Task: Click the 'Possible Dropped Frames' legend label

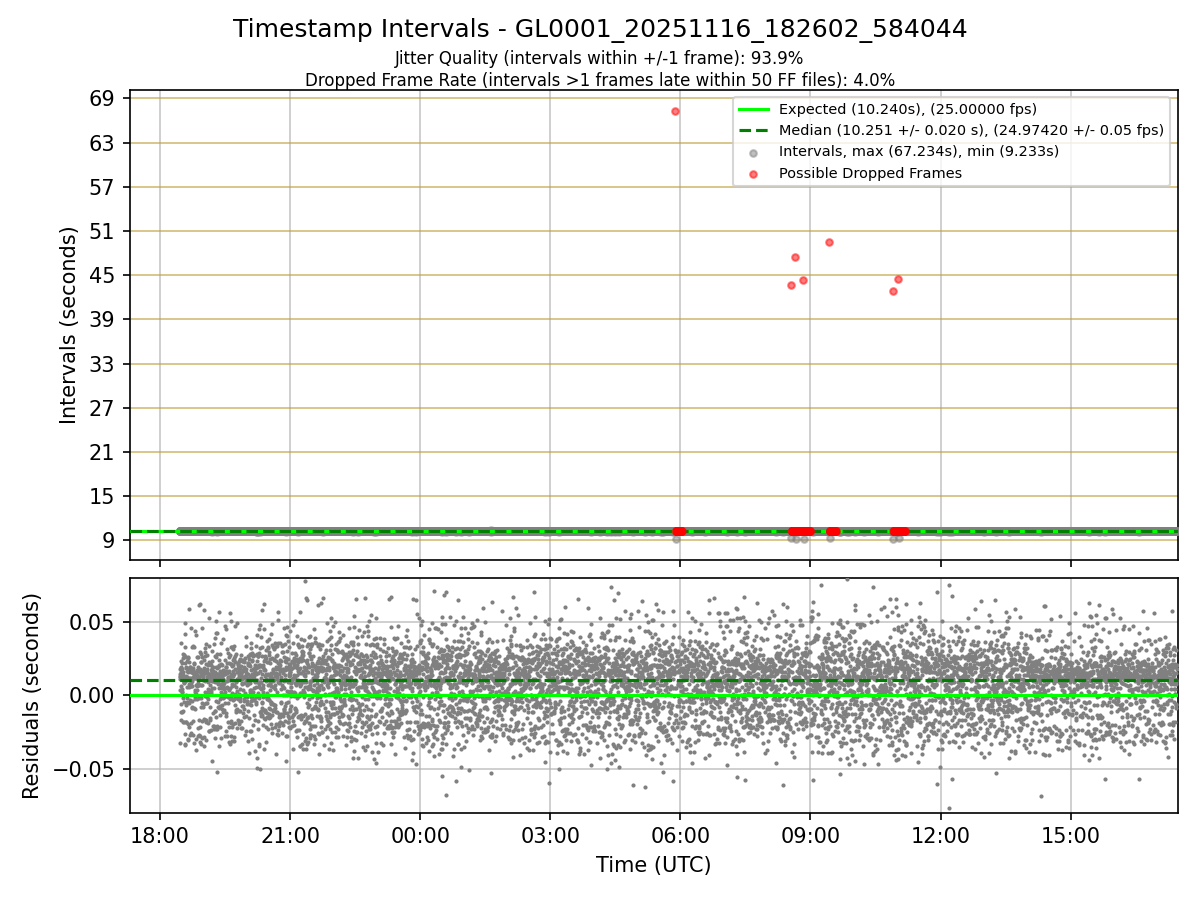Action: [x=870, y=173]
